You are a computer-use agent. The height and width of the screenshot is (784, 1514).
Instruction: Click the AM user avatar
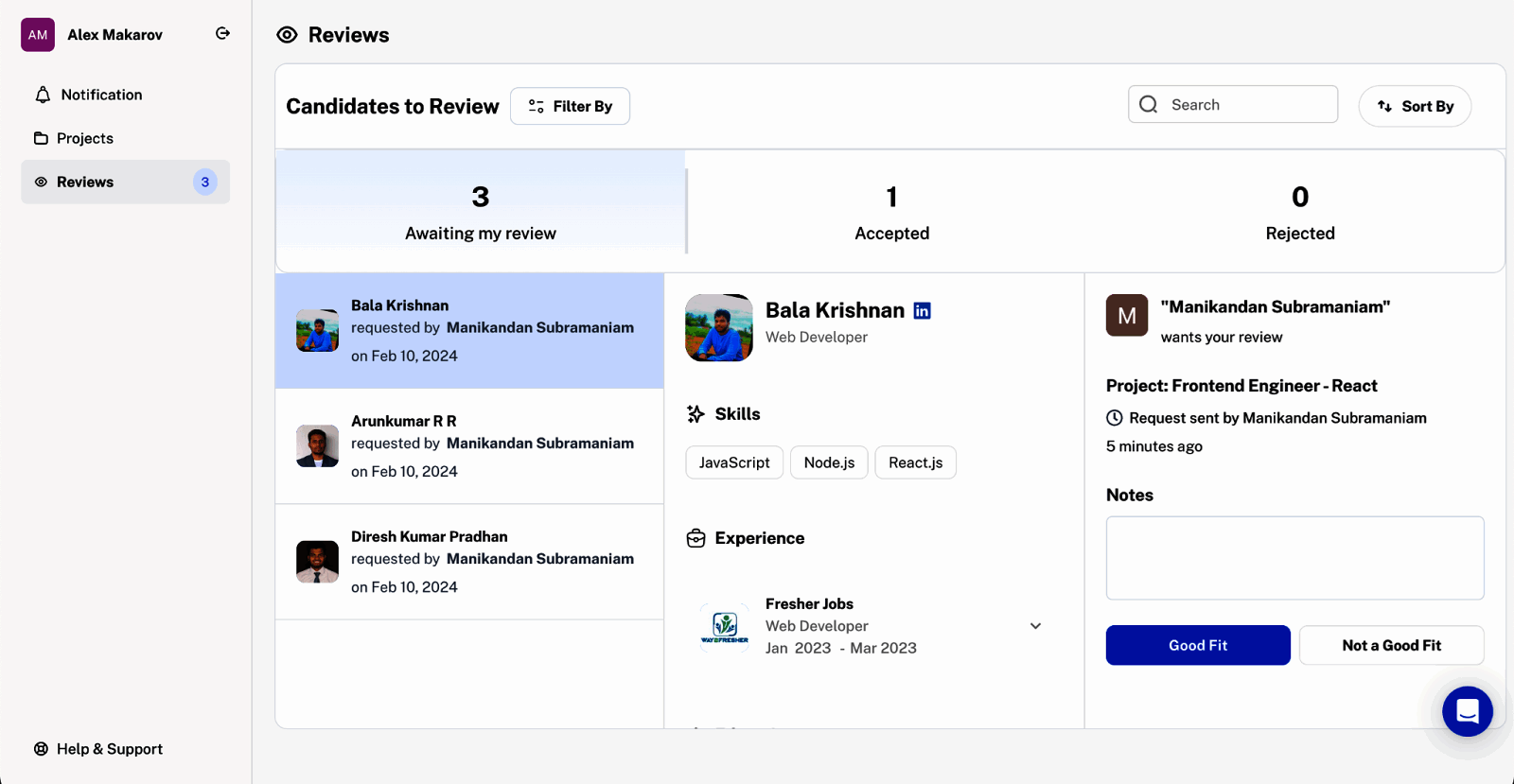[x=38, y=35]
